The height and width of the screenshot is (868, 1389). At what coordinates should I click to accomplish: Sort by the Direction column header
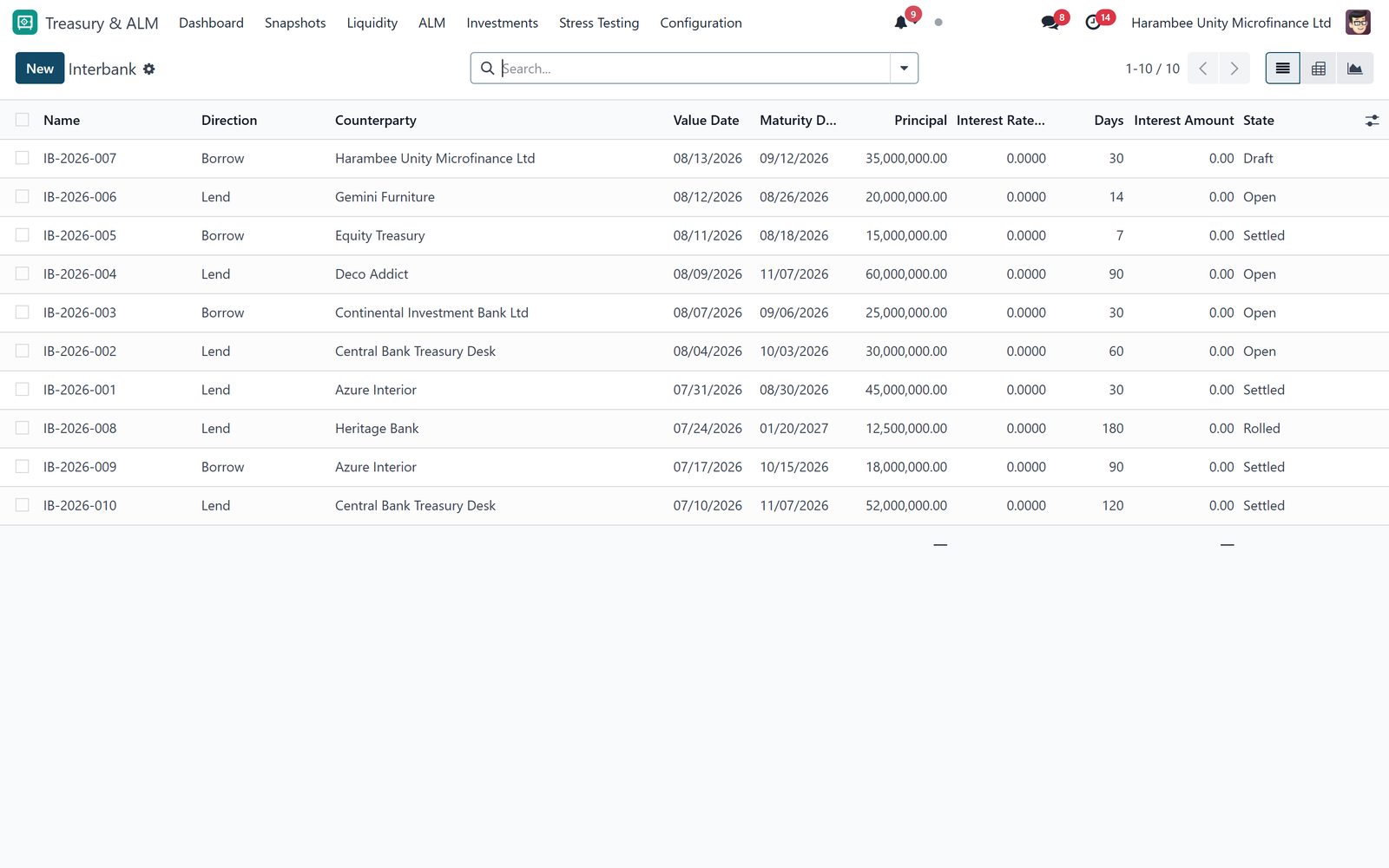pyautogui.click(x=229, y=120)
